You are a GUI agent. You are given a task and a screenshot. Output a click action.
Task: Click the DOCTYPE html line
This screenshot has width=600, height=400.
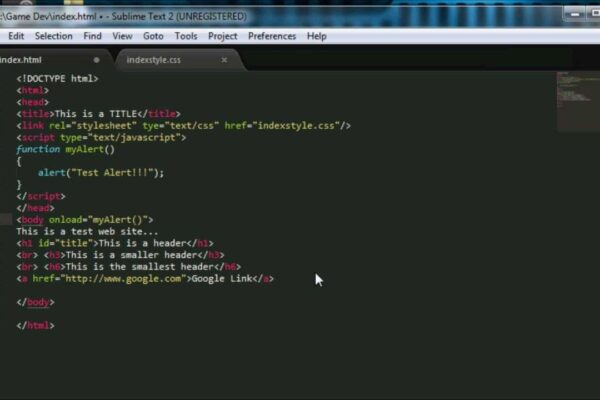coord(57,79)
